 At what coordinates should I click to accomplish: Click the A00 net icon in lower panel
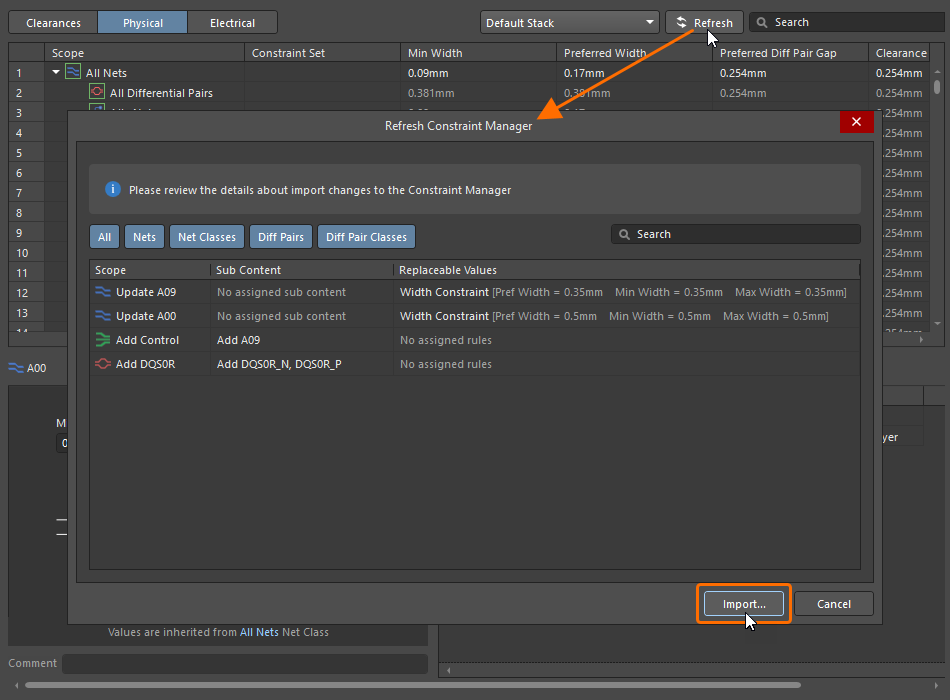(15, 368)
